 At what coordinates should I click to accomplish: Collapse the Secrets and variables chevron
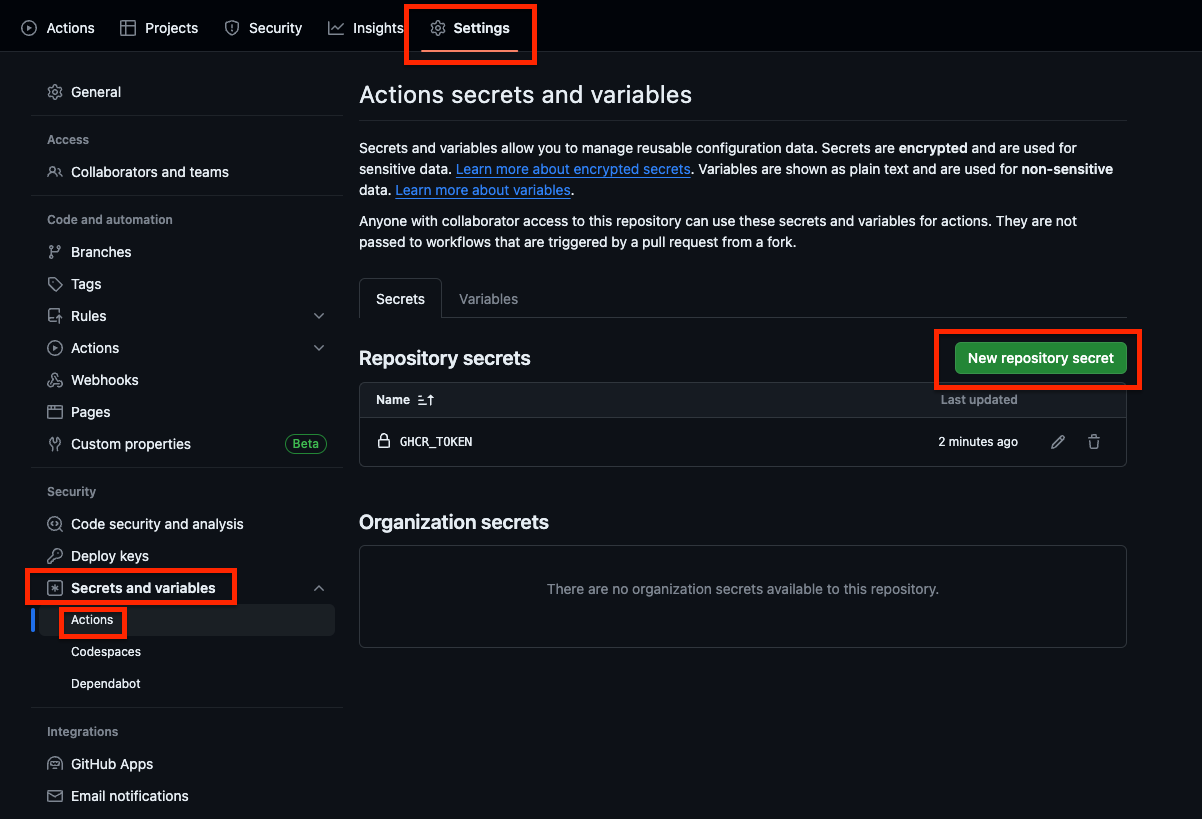(319, 588)
